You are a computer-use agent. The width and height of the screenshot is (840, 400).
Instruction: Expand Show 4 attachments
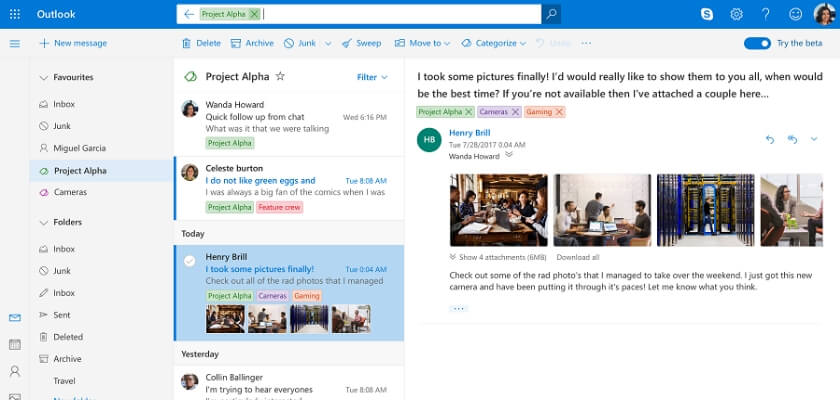click(498, 257)
